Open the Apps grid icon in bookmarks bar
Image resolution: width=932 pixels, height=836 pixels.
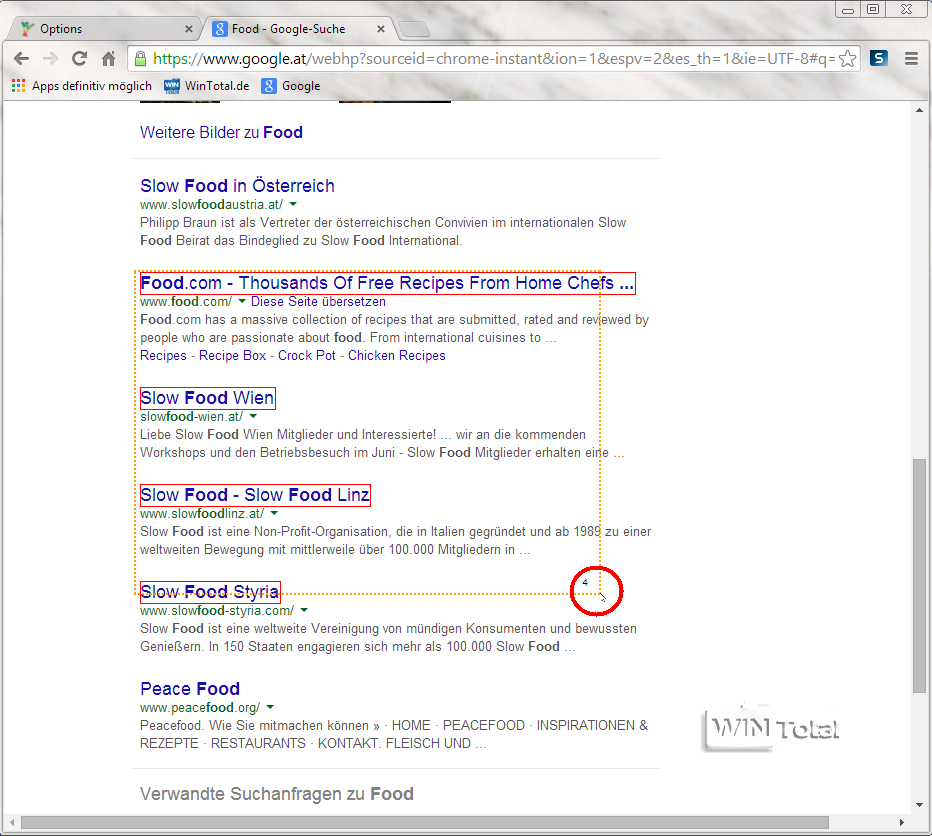pyautogui.click(x=18, y=86)
